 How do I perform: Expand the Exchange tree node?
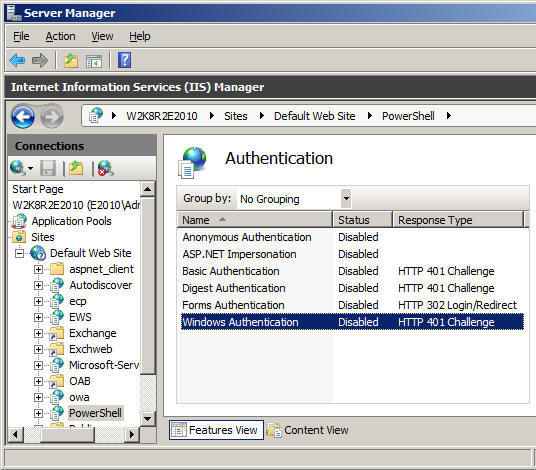[x=38, y=333]
